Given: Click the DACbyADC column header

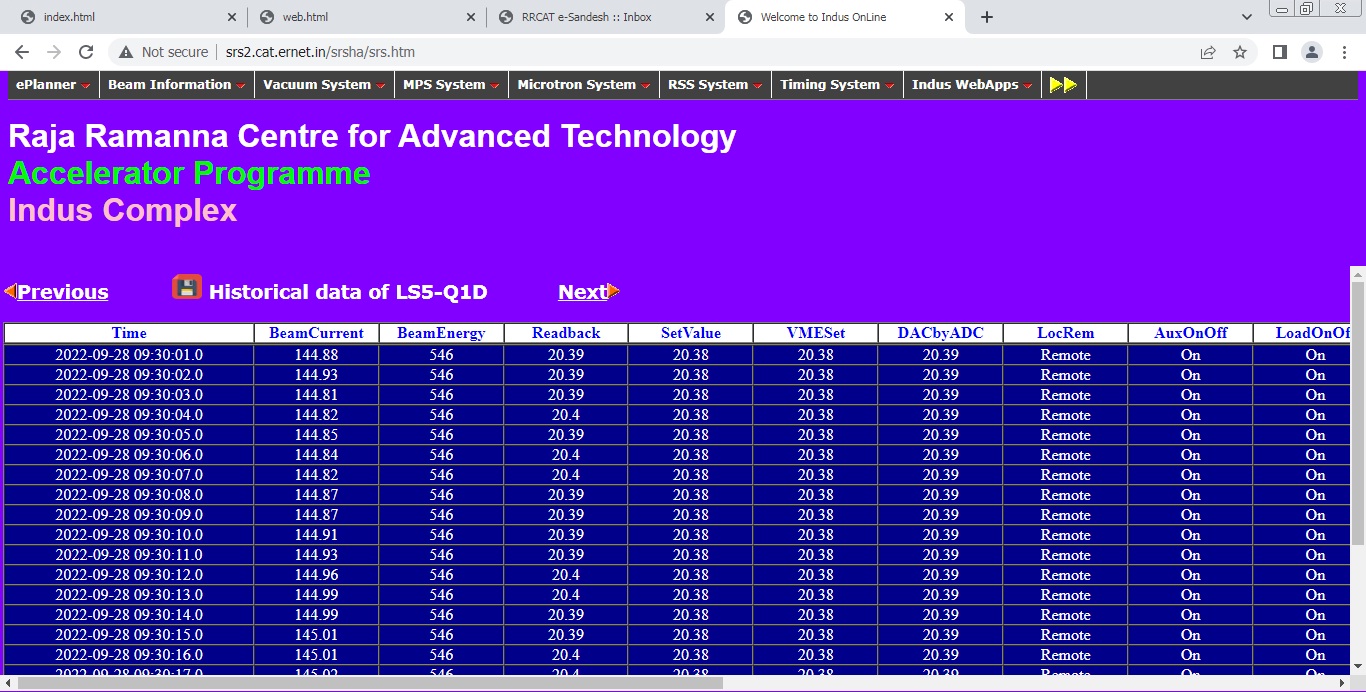Looking at the screenshot, I should point(940,333).
